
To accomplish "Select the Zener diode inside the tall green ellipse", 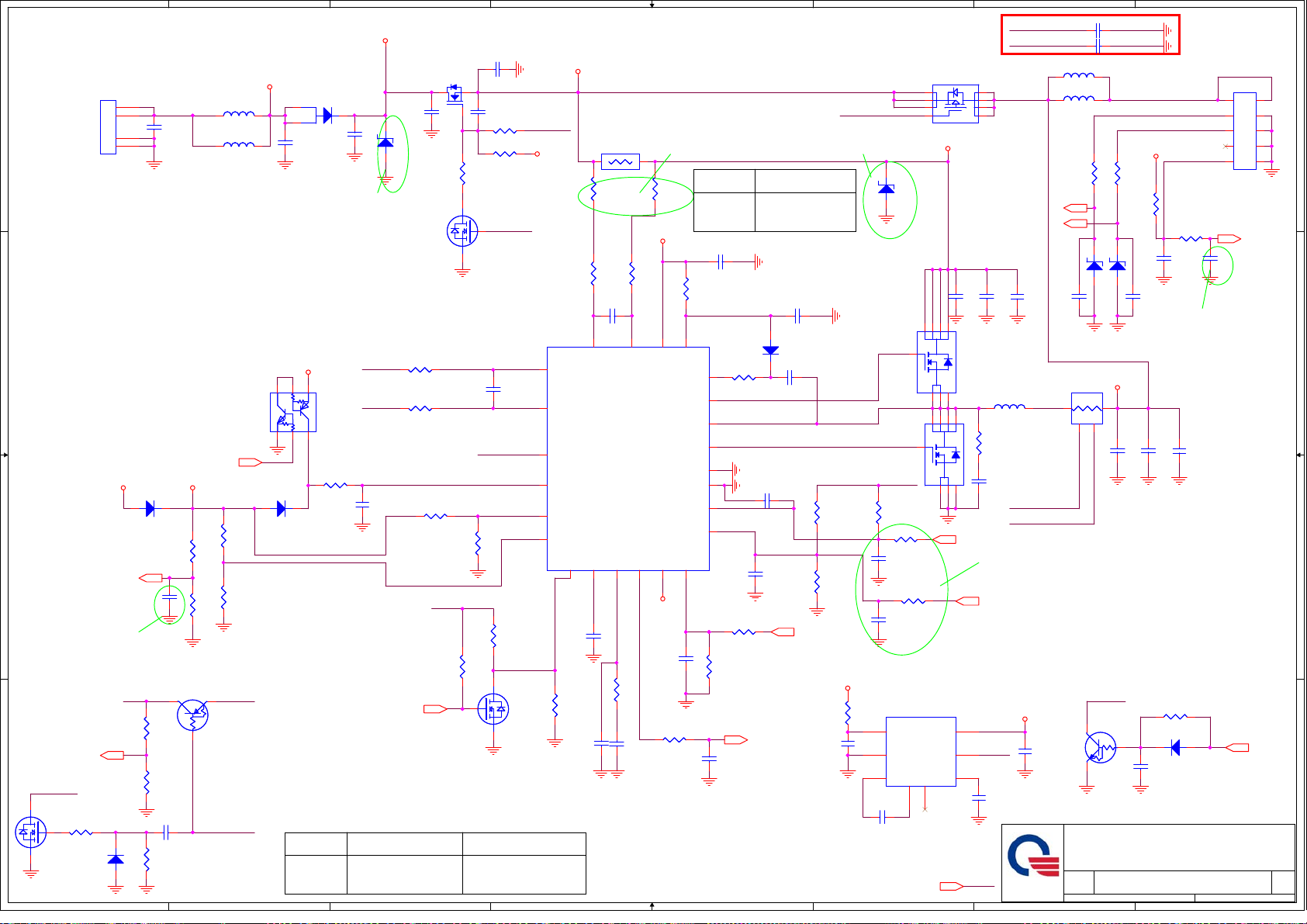I will pos(386,142).
